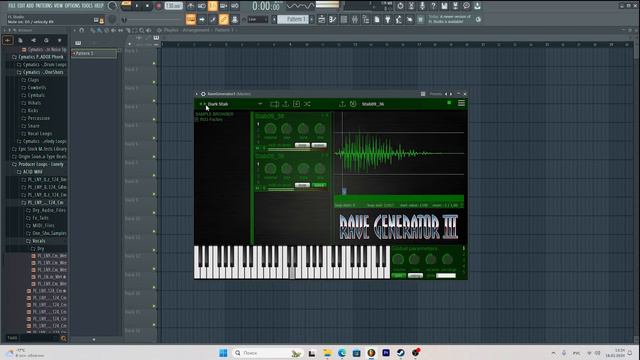The width and height of the screenshot is (640, 360).
Task: Open the Line snap dropdown
Action: pyautogui.click(x=258, y=19)
